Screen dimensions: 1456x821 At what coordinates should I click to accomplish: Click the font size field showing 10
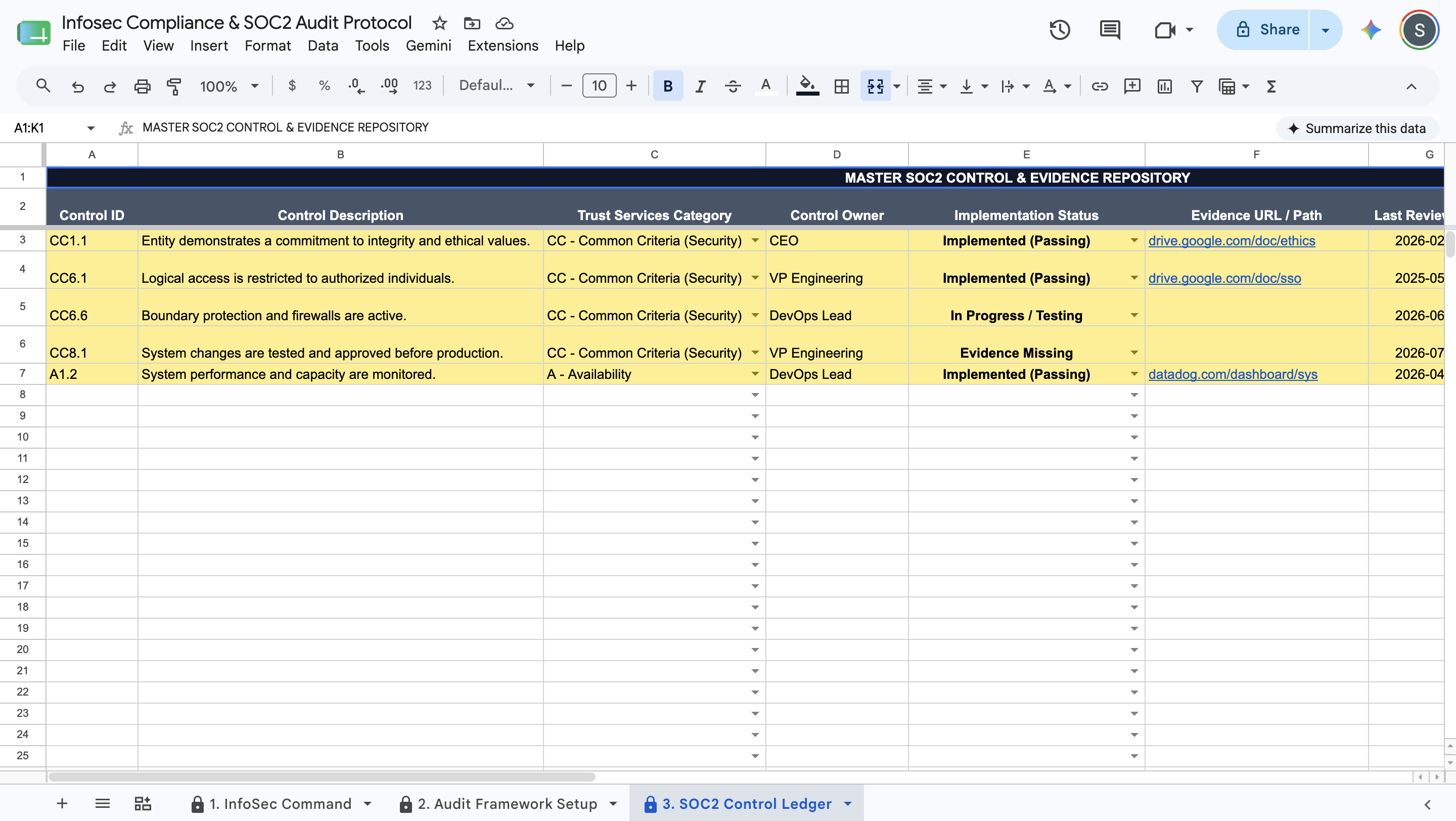[x=599, y=86]
